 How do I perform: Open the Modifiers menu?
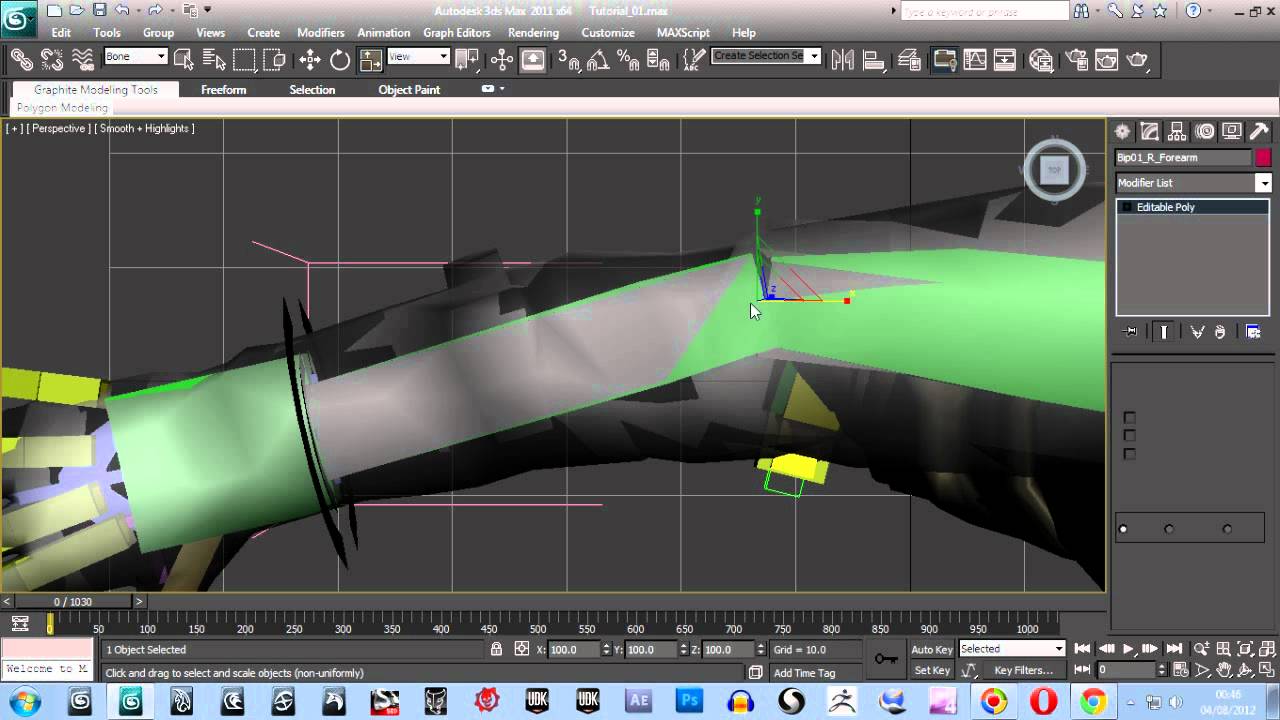point(321,33)
